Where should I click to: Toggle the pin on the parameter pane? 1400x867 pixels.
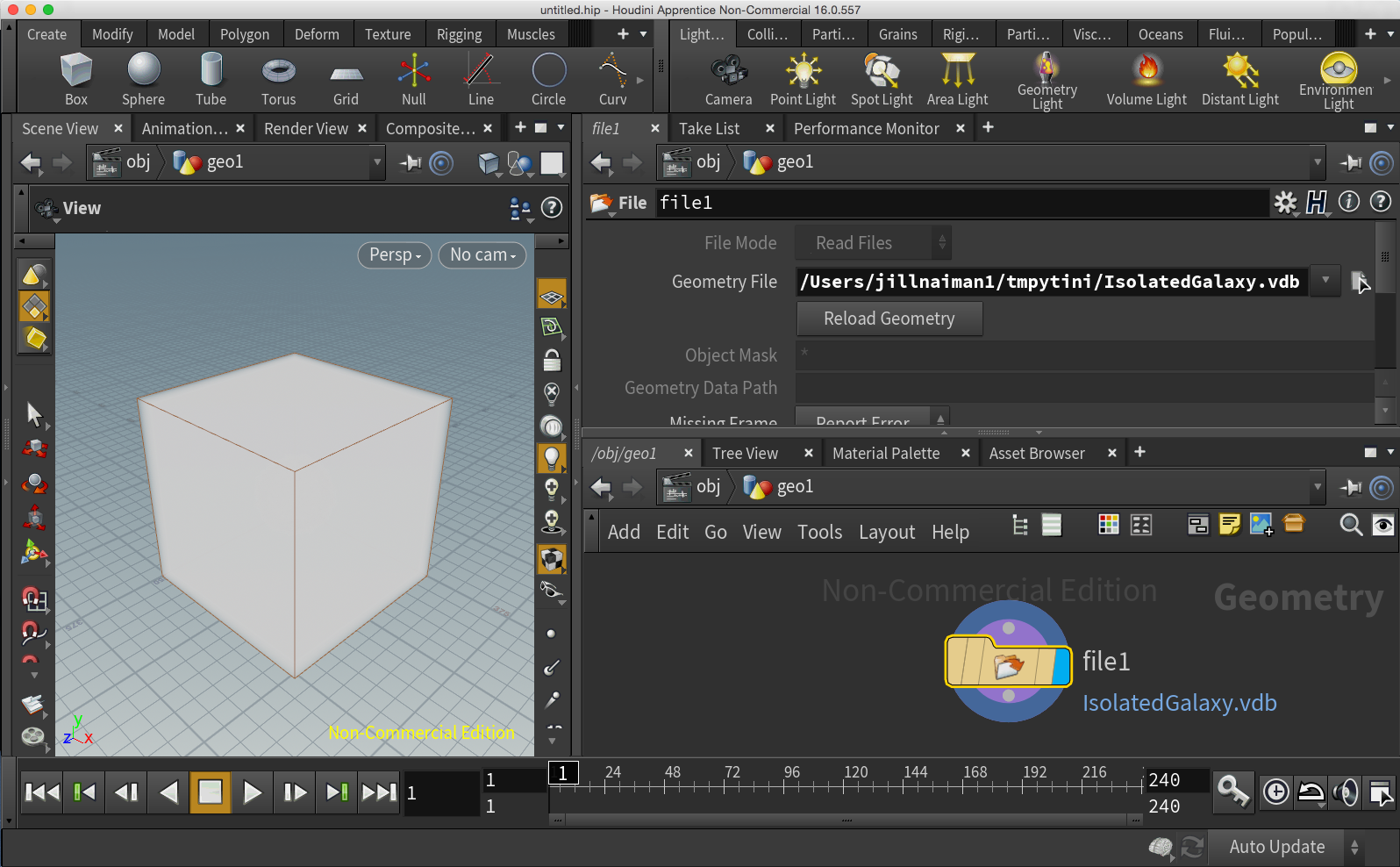(x=1351, y=163)
